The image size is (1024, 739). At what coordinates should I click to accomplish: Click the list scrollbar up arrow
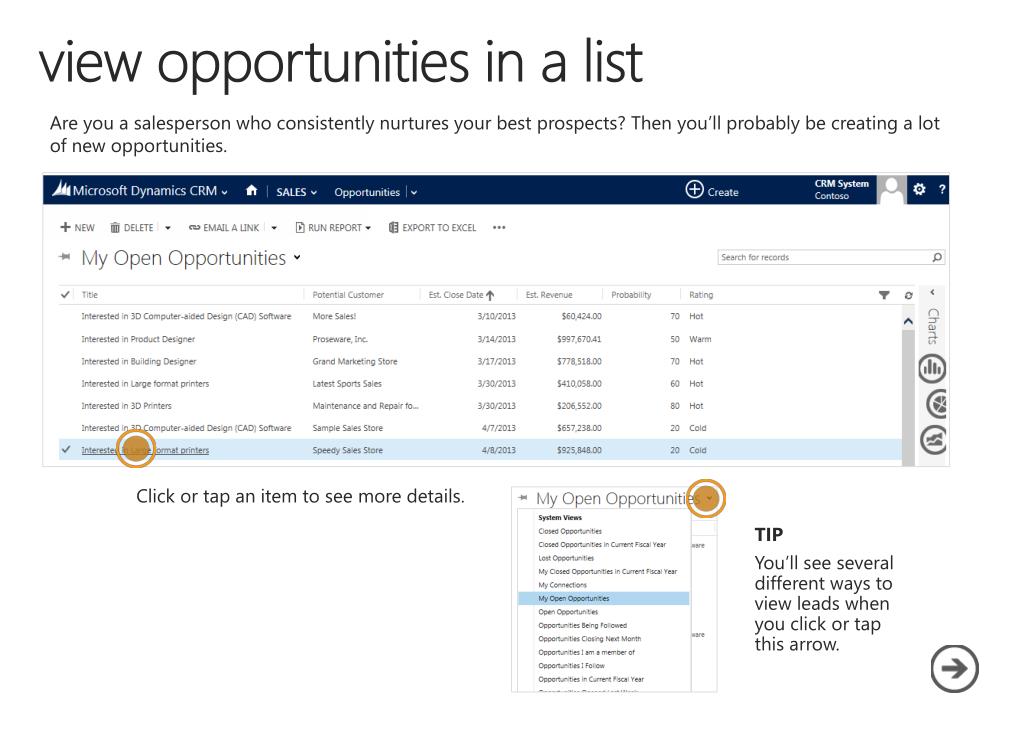pyautogui.click(x=908, y=321)
